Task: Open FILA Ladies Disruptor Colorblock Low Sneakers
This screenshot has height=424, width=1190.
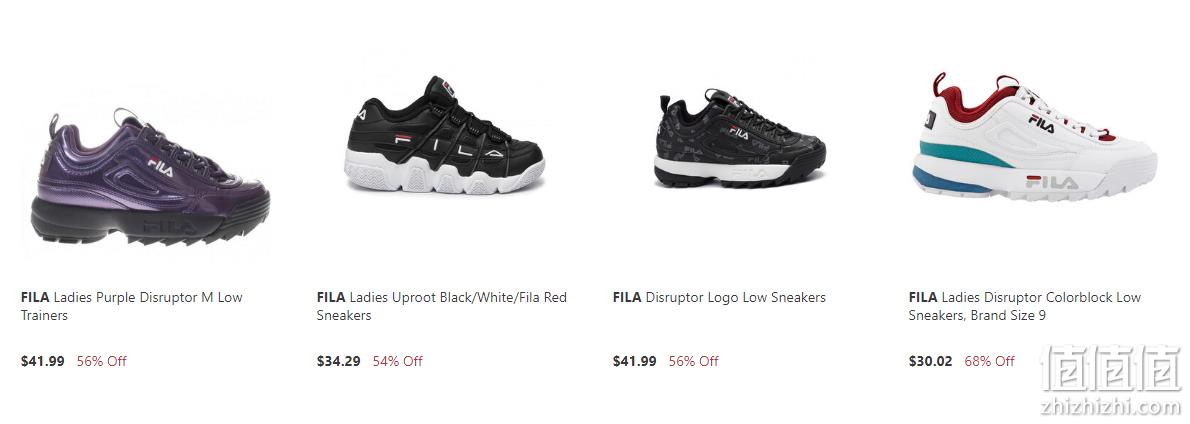Action: click(x=1025, y=306)
